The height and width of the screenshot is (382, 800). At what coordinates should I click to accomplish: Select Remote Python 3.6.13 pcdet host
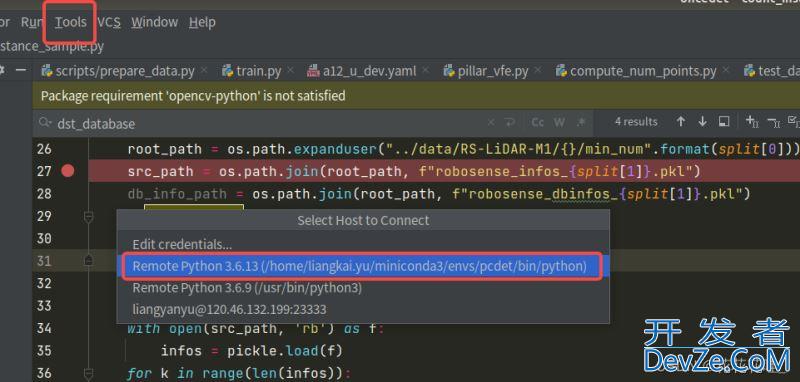click(363, 266)
